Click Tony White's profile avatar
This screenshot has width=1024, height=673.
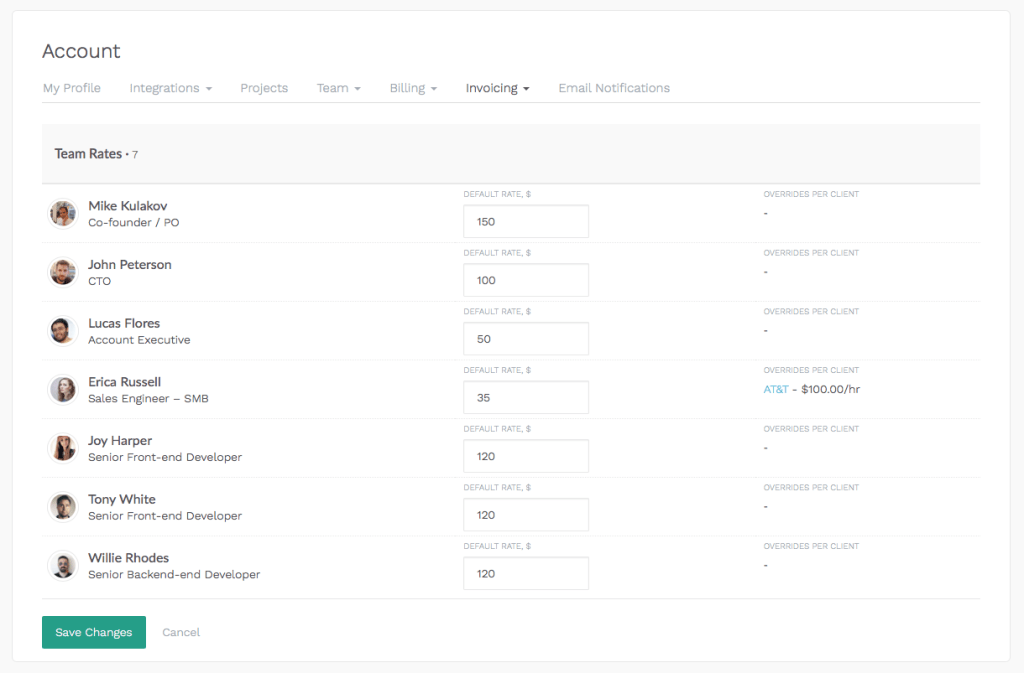click(x=62, y=506)
